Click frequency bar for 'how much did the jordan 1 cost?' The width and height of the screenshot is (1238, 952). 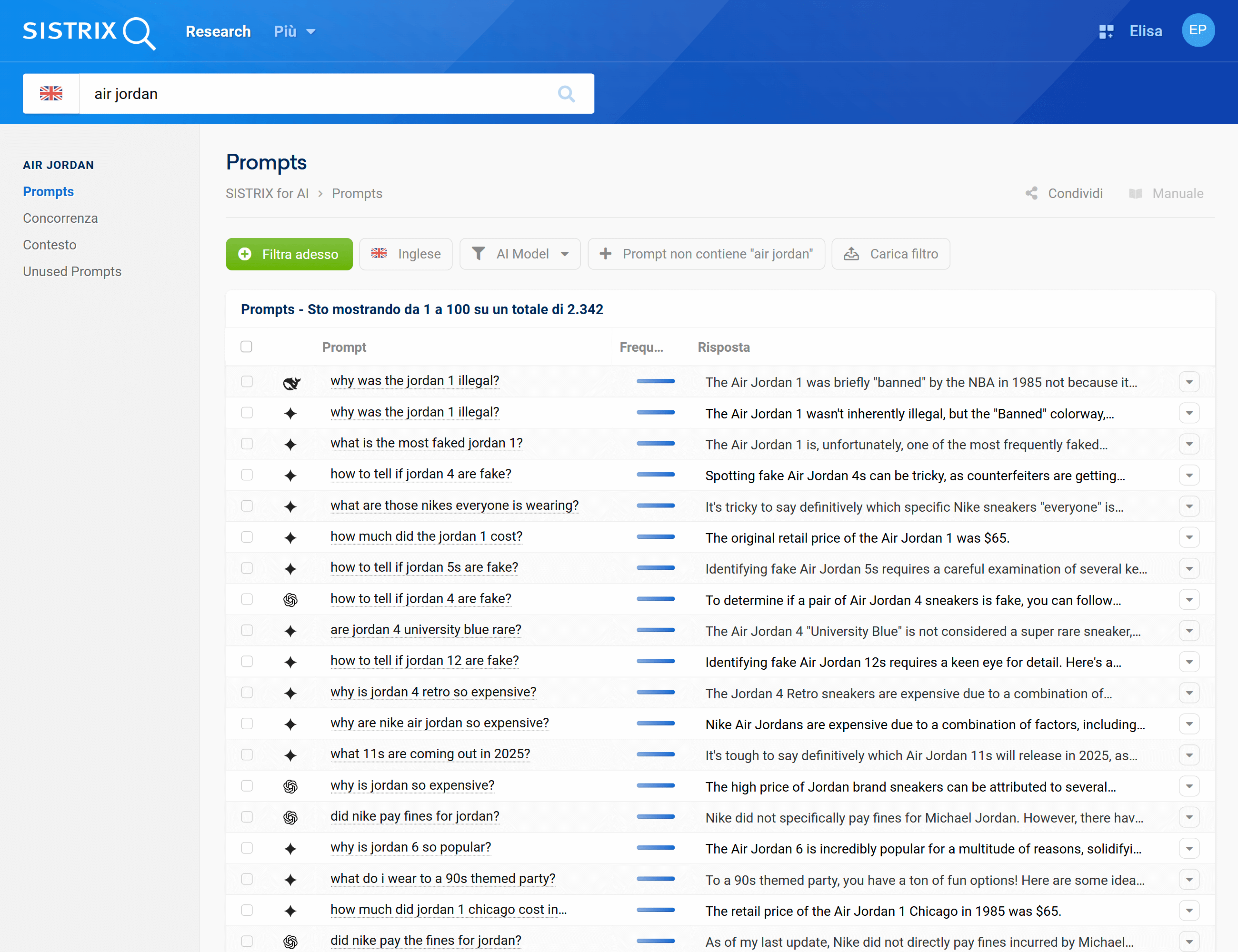tap(655, 536)
